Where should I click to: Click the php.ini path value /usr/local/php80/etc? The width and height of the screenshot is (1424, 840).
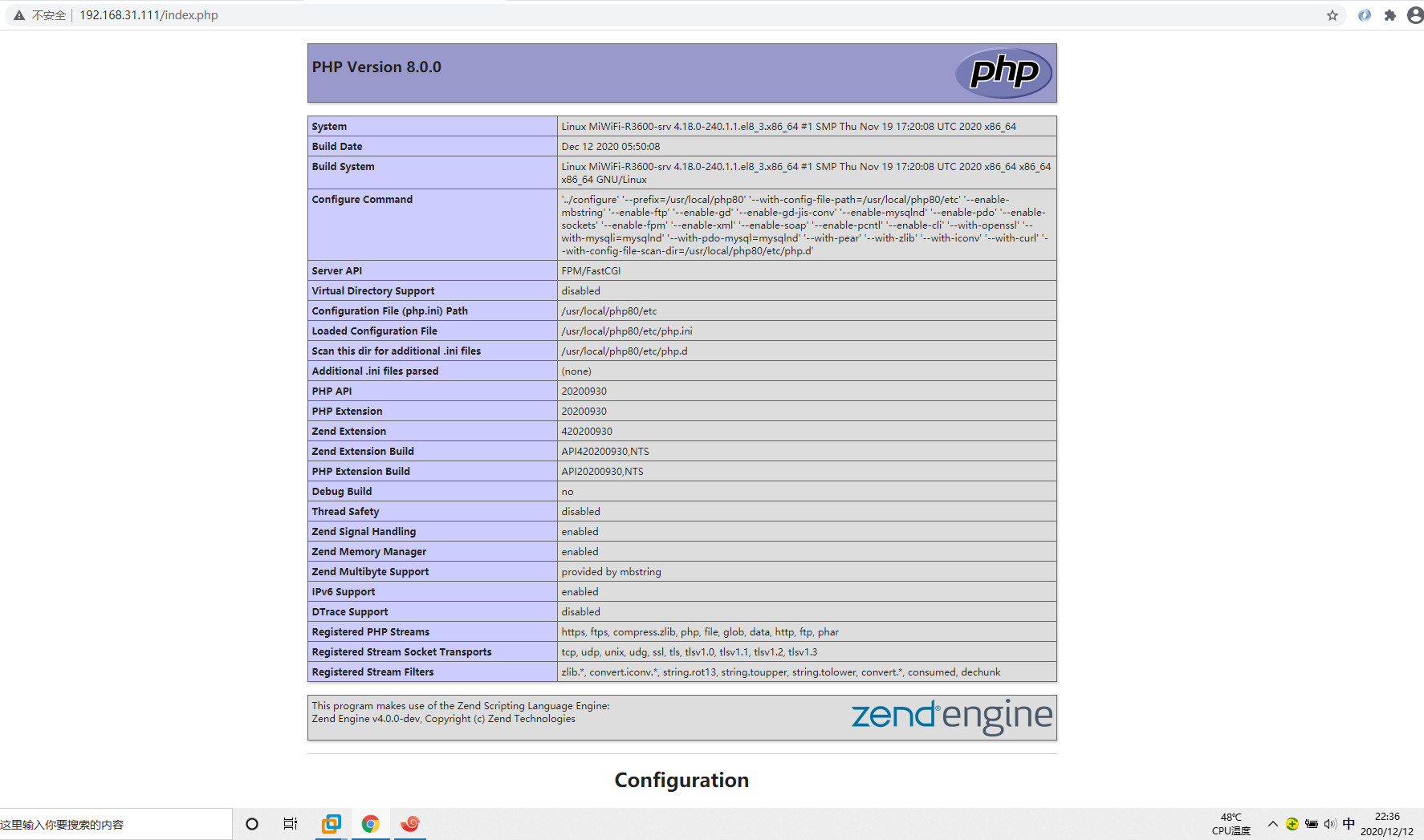tap(609, 311)
